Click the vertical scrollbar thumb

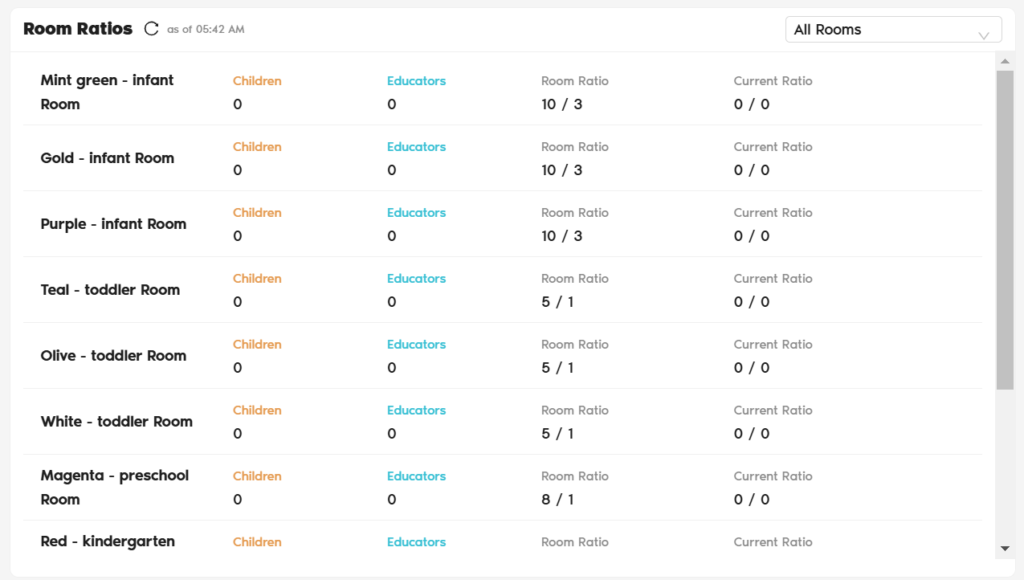1005,230
